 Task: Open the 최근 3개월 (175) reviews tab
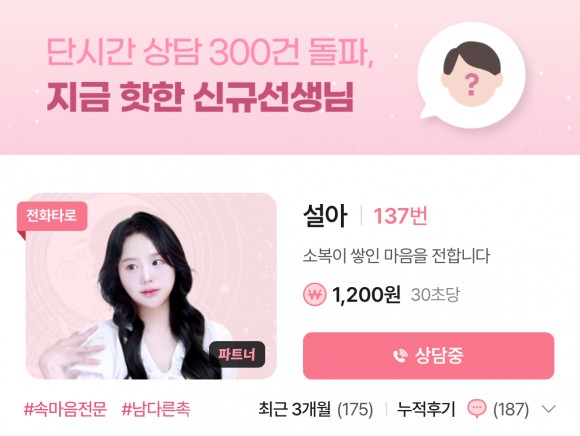[x=316, y=409]
